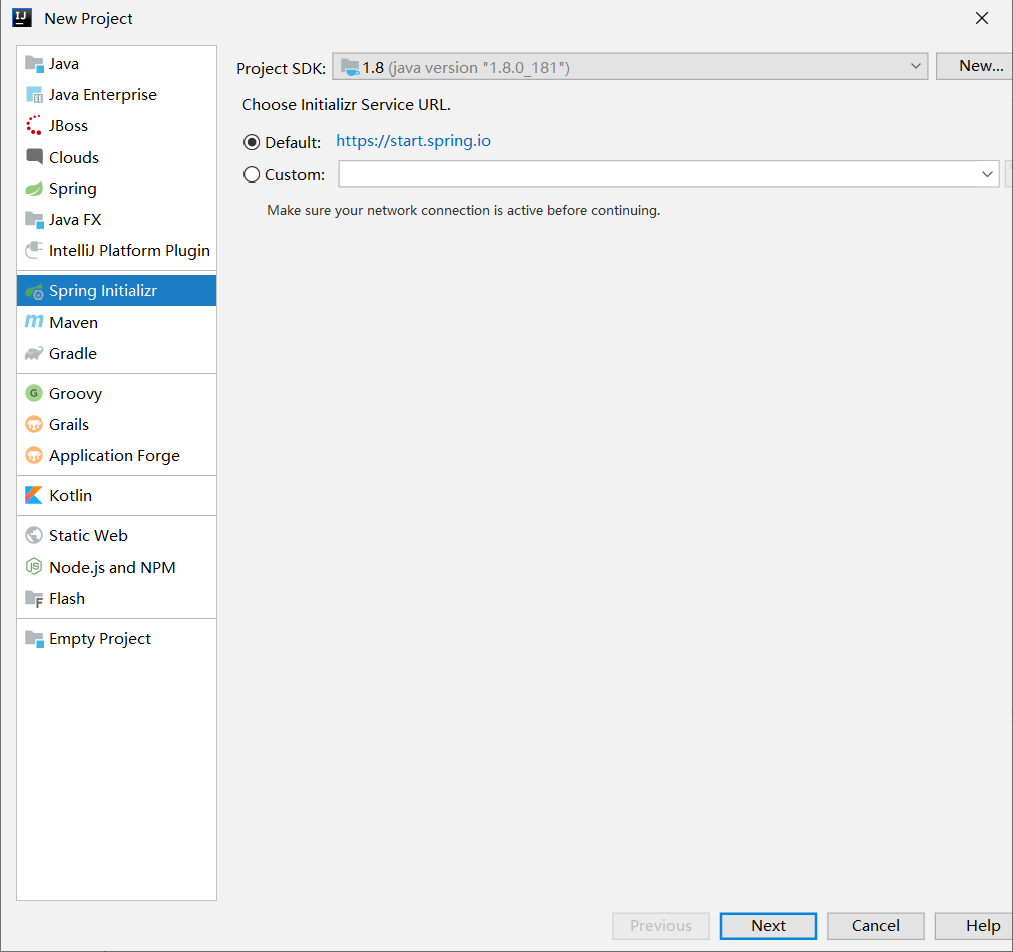The width and height of the screenshot is (1013, 952).
Task: Expand the Custom URL dropdown arrow
Action: pos(987,174)
